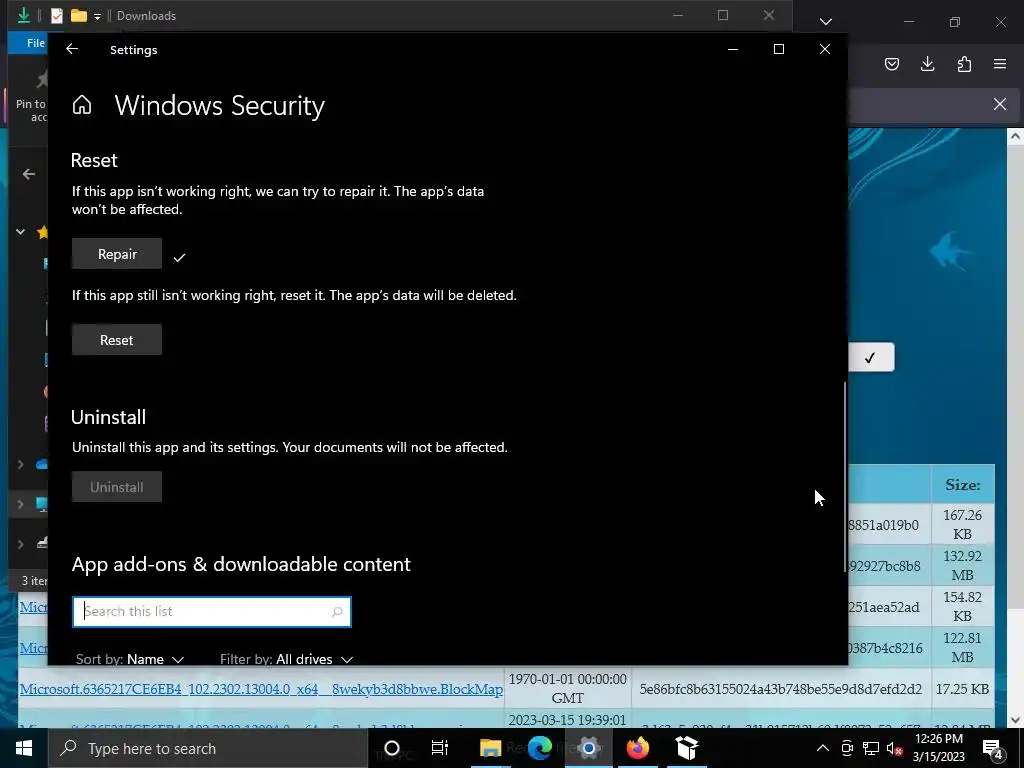Click the Repair button
The image size is (1024, 768).
pyautogui.click(x=117, y=254)
